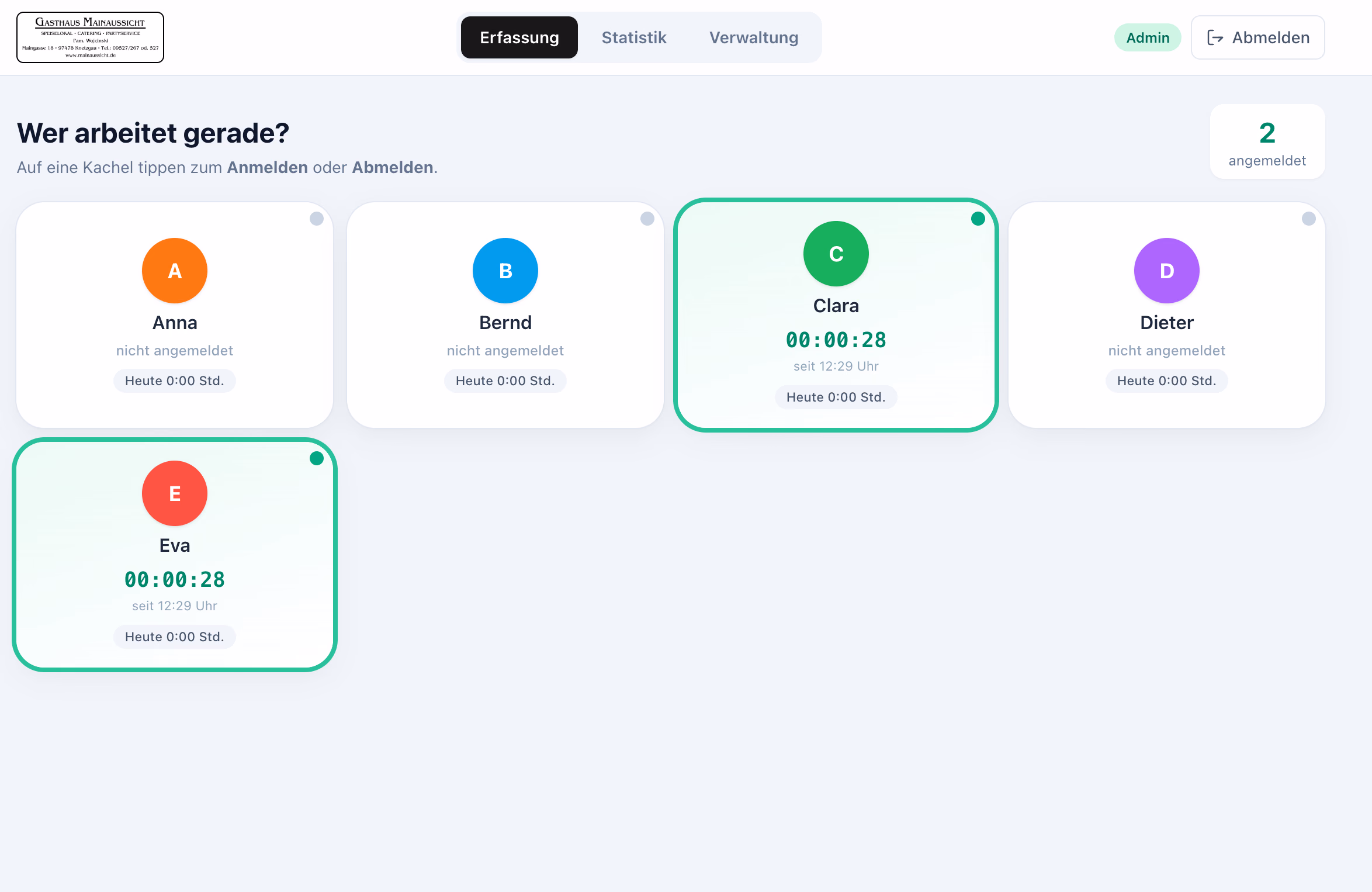Click the bold word 'Anmelden' in the instruction text

(268, 167)
